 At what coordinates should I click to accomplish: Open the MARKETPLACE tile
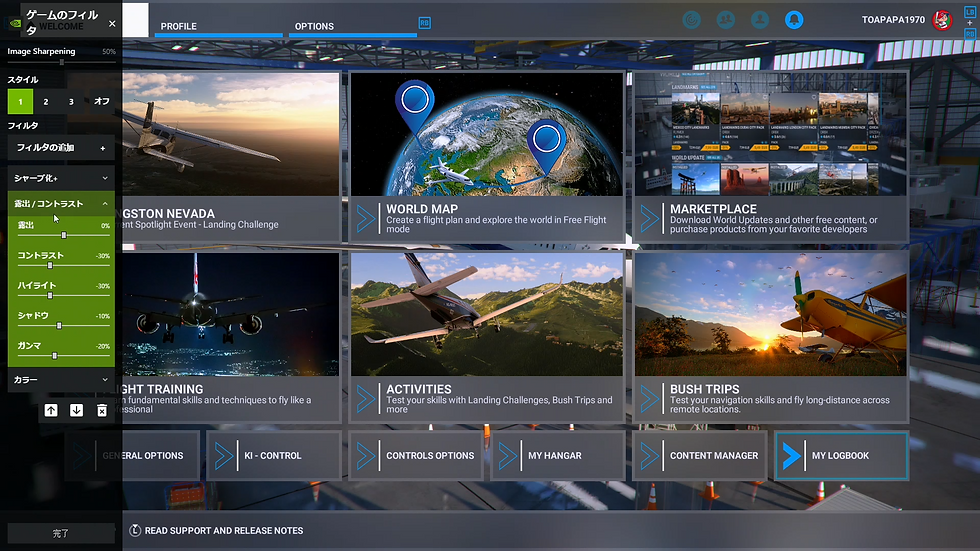pos(771,157)
